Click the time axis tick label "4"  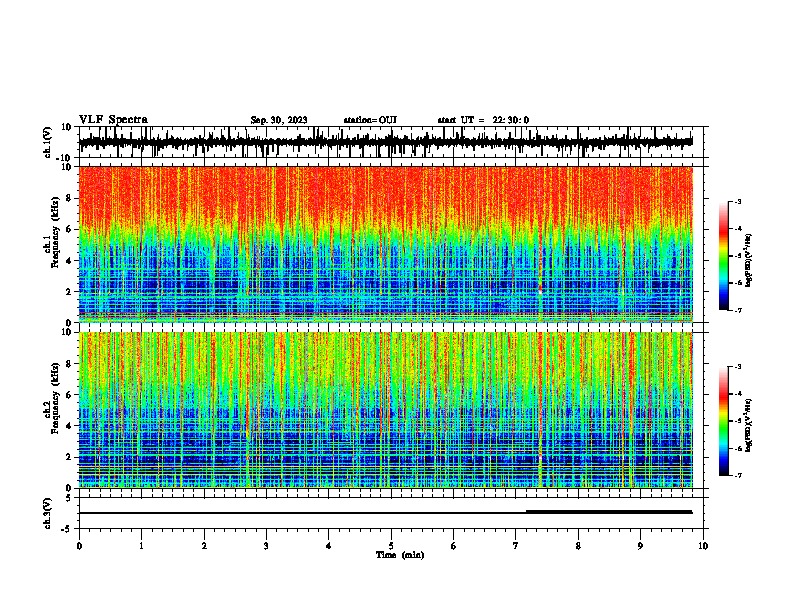click(329, 546)
